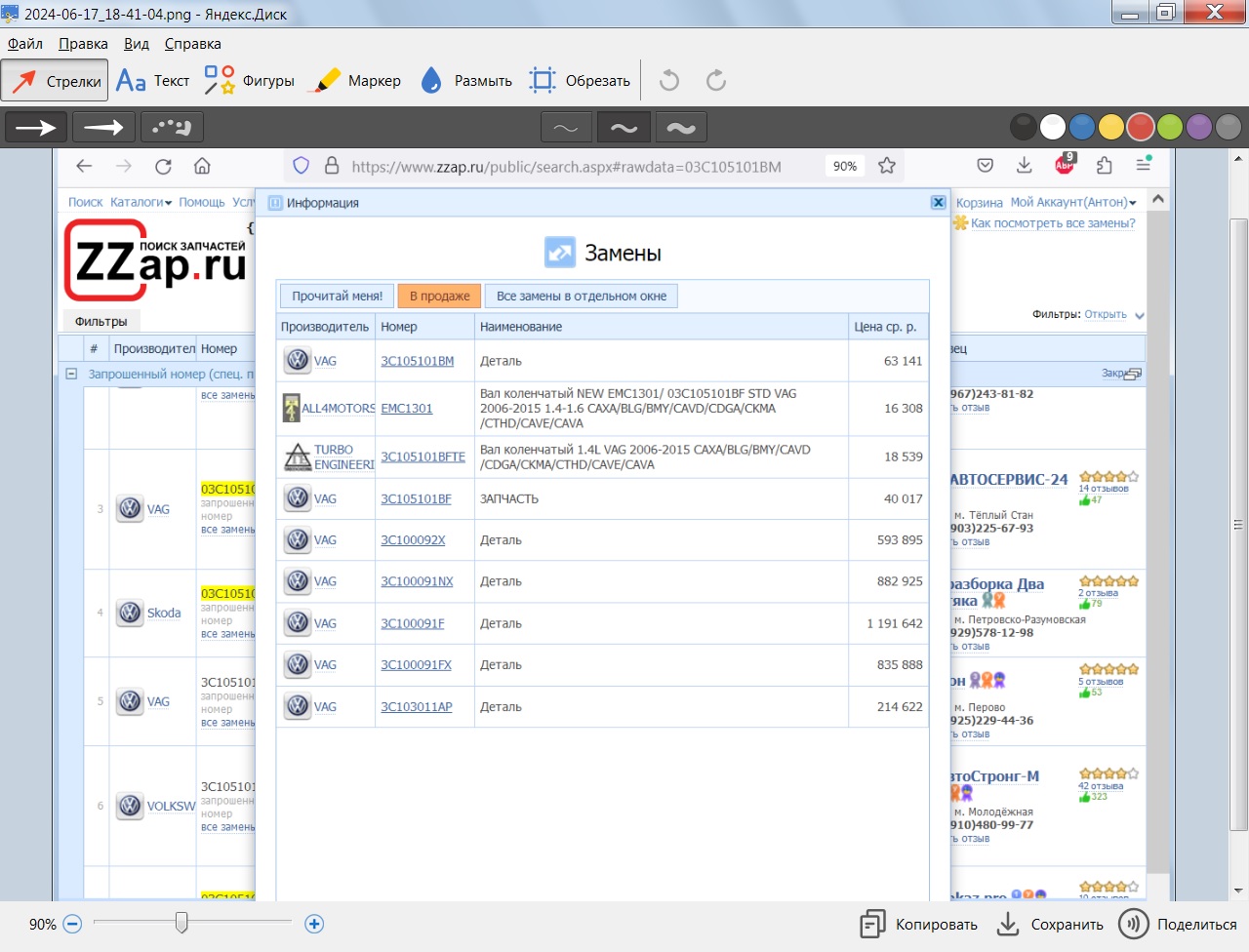
Task: Zoom in with the plus button
Action: [x=314, y=924]
